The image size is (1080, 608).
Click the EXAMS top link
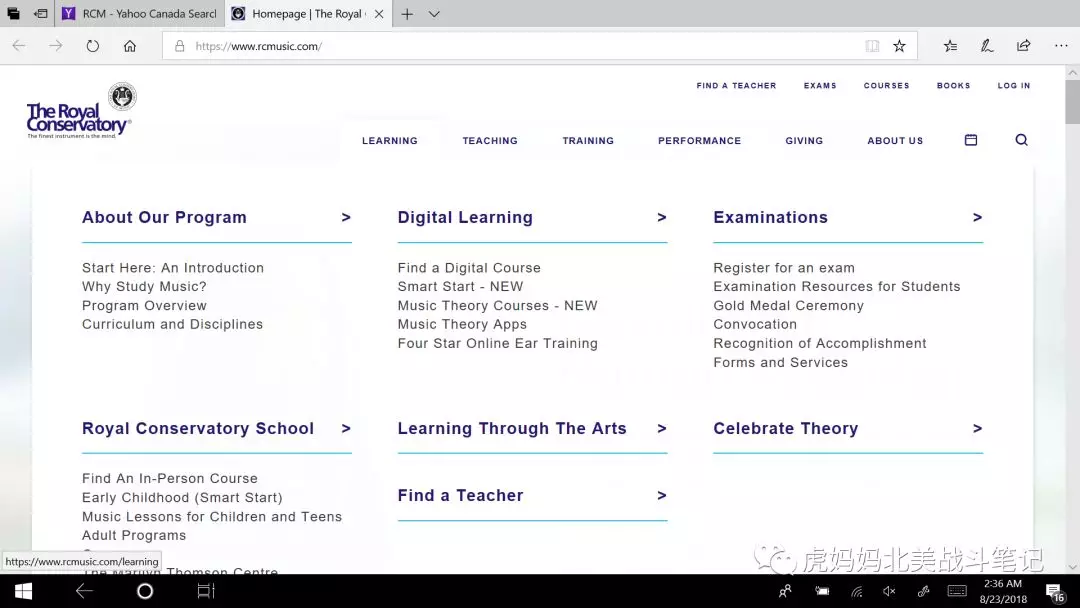coord(820,86)
